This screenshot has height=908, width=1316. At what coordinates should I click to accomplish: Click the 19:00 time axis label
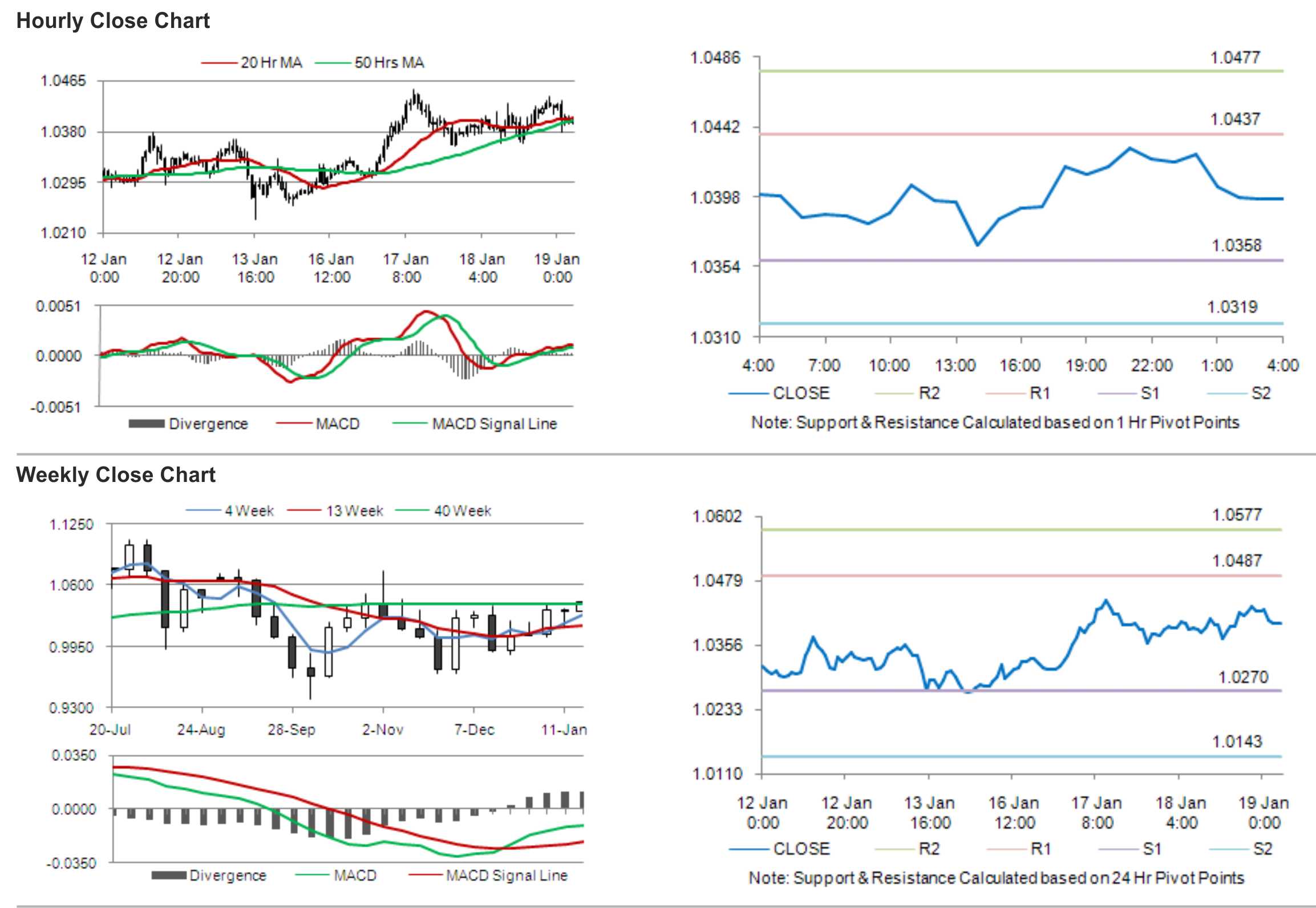(x=1086, y=365)
